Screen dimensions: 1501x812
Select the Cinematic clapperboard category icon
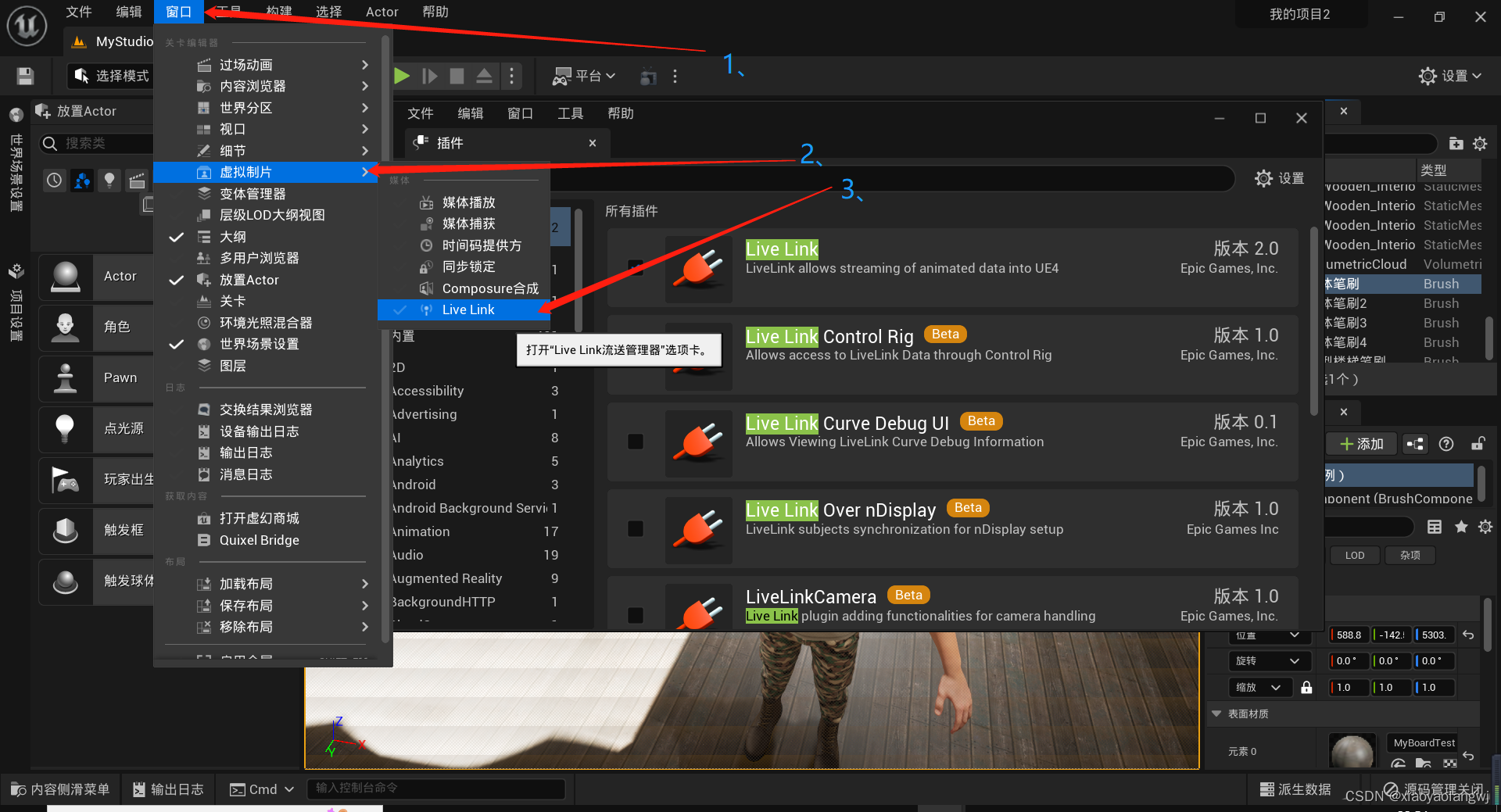pyautogui.click(x=137, y=181)
